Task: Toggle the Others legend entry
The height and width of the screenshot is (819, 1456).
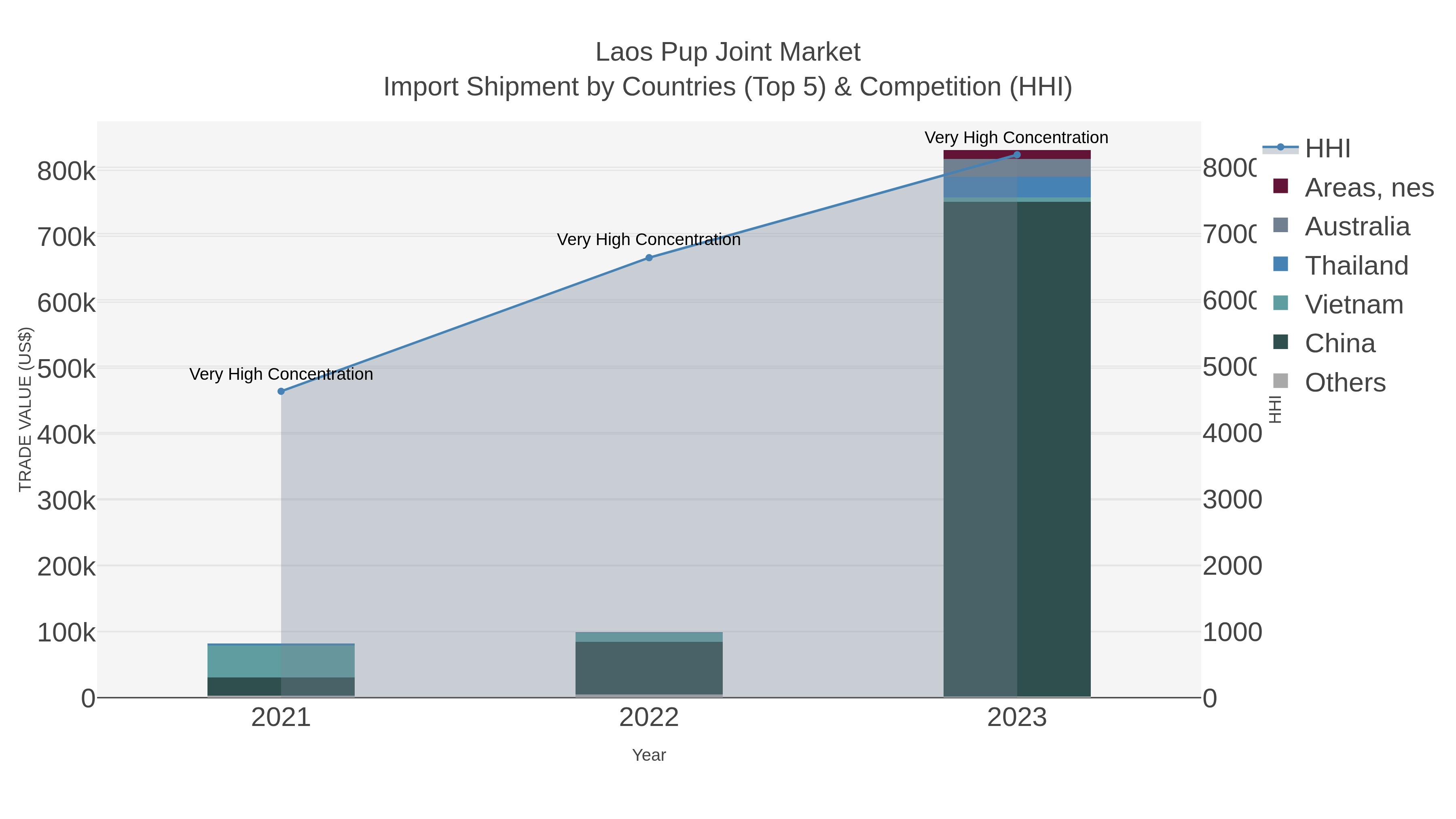Action: (1329, 383)
